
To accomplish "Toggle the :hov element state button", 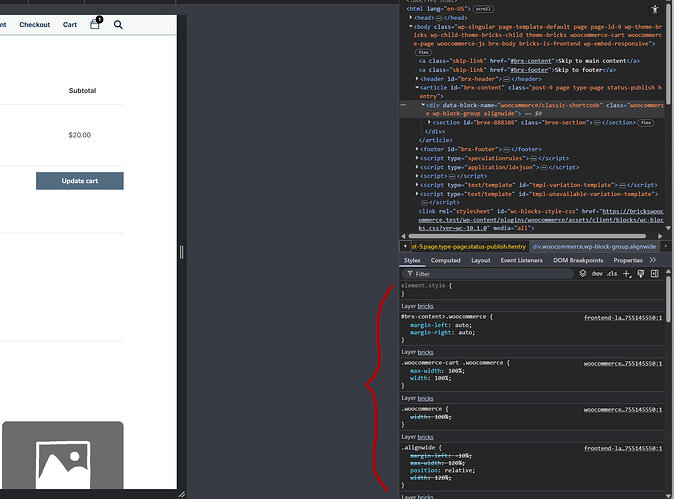I will [x=597, y=273].
